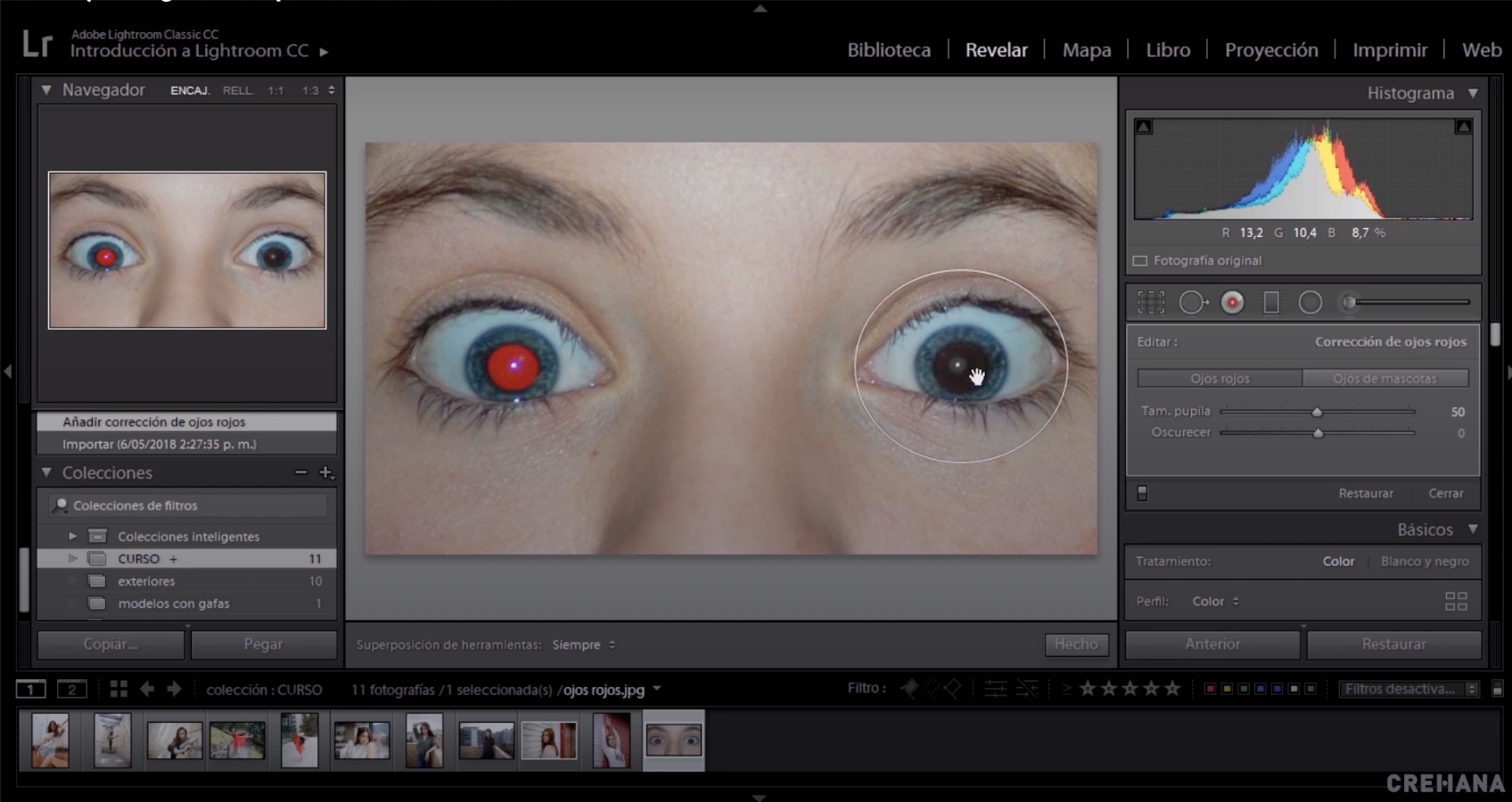Screen dimensions: 1512x802
Task: Select the Radial Filter tool
Action: 1311,302
